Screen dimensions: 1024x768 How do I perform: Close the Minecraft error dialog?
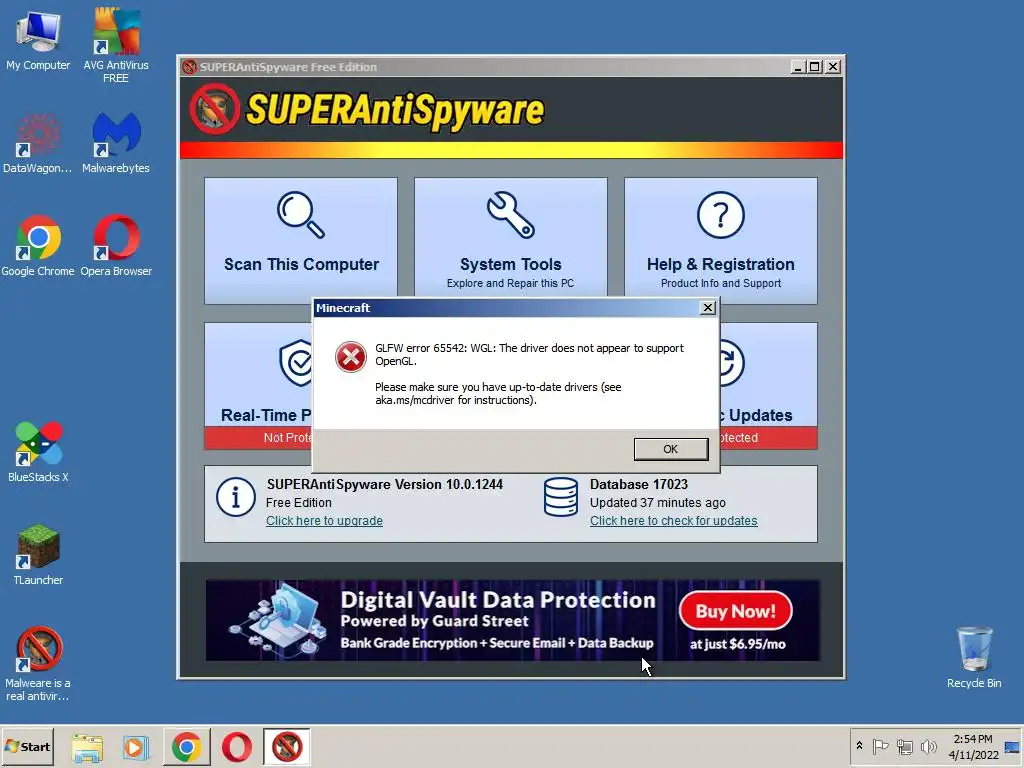pyautogui.click(x=707, y=308)
